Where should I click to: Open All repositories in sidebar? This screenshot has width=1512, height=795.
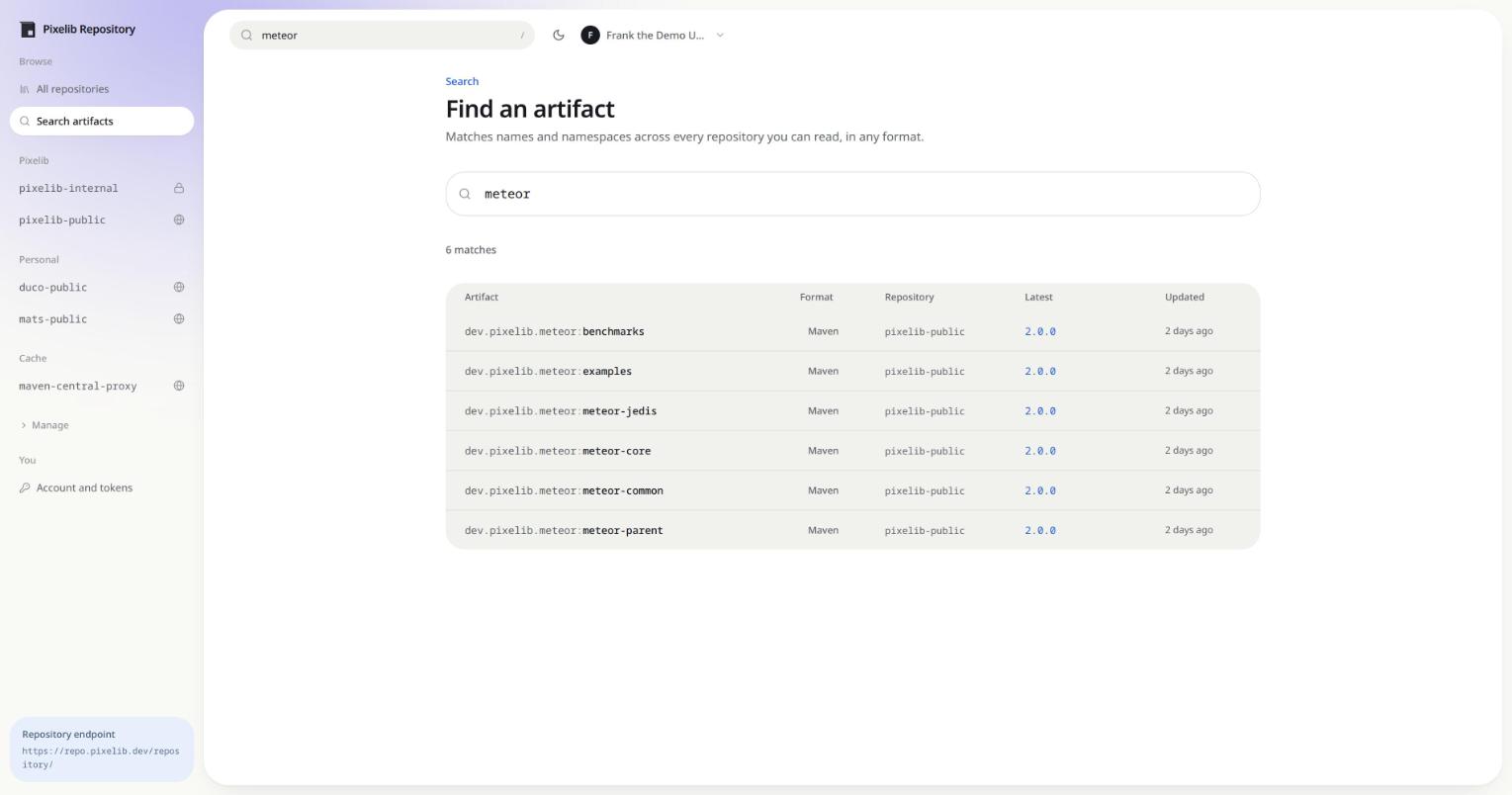click(x=102, y=89)
